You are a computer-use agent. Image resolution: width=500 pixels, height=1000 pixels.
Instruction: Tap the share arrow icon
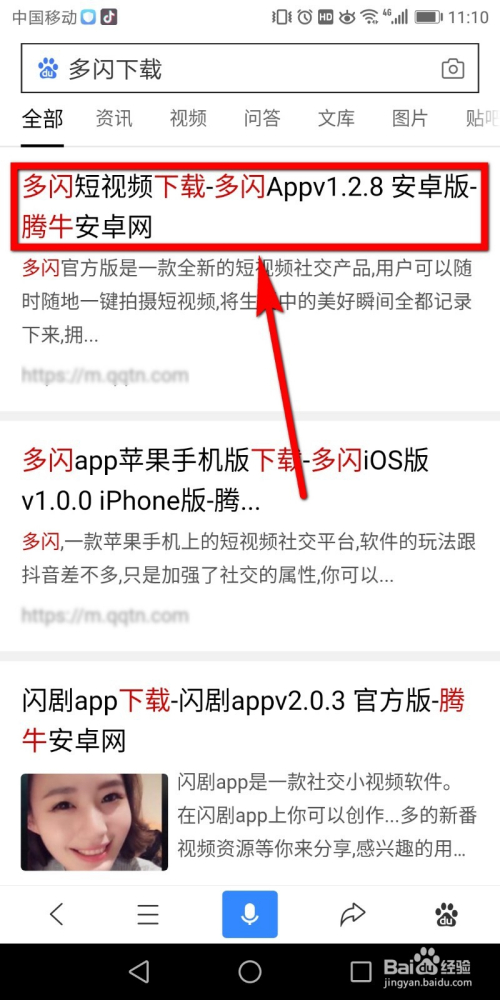[x=352, y=915]
